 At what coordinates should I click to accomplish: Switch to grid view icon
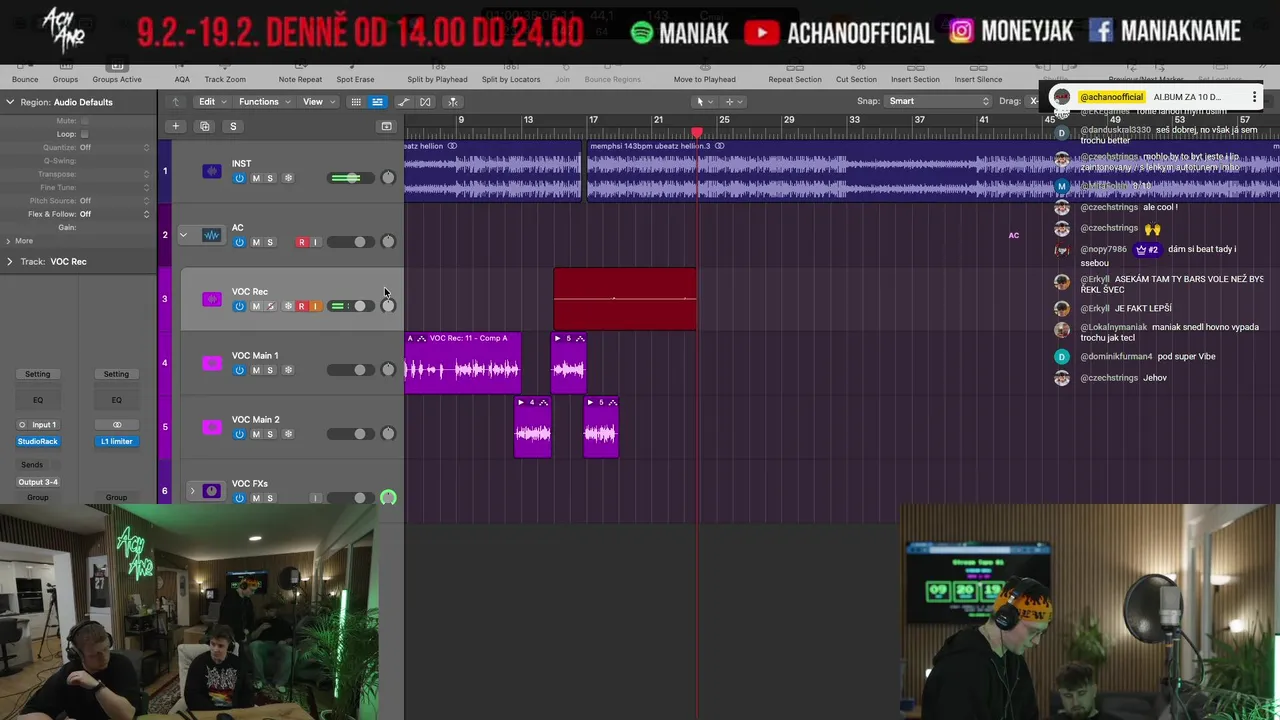coord(355,102)
